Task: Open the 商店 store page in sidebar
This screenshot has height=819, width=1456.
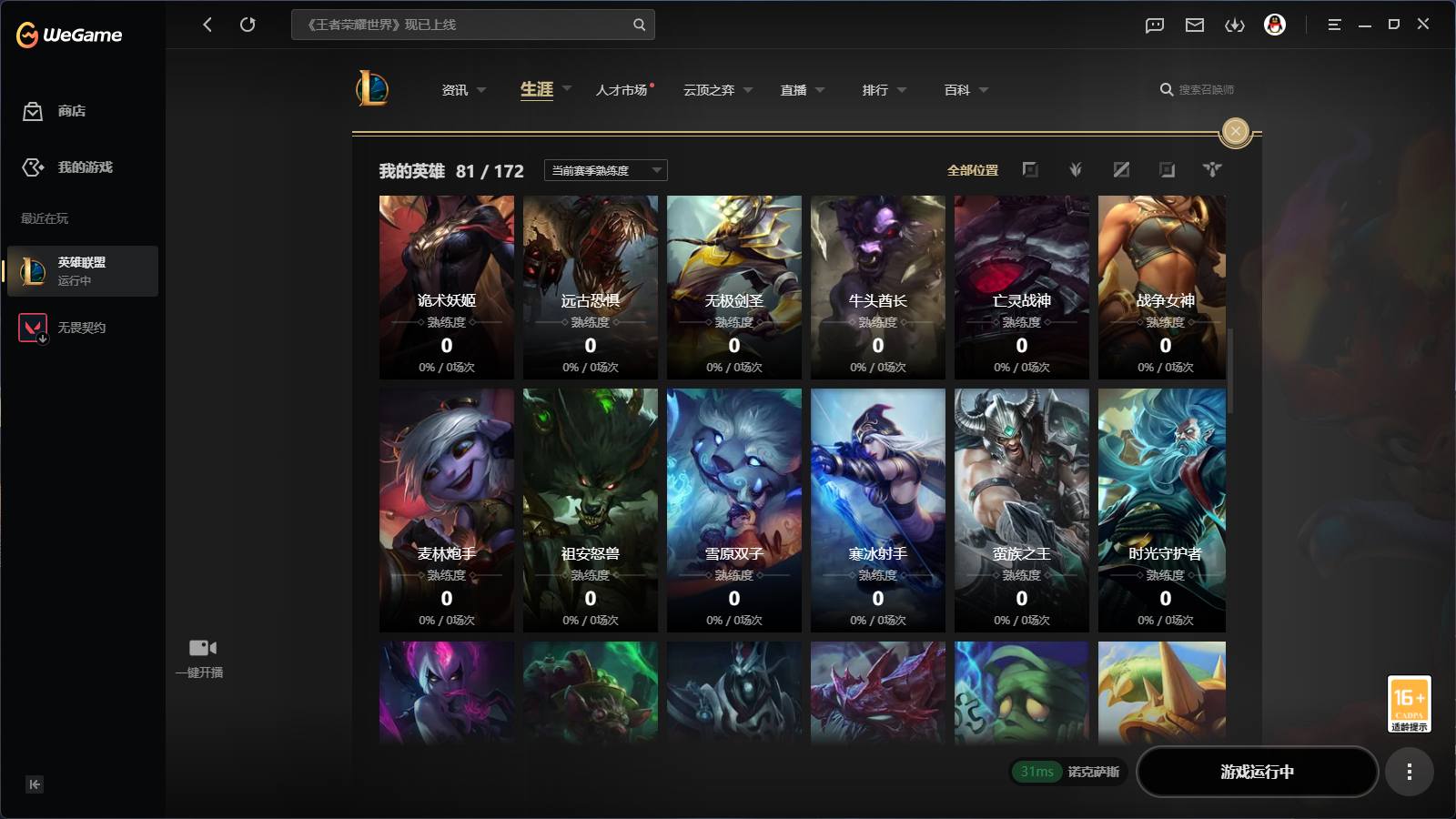Action: [55, 111]
